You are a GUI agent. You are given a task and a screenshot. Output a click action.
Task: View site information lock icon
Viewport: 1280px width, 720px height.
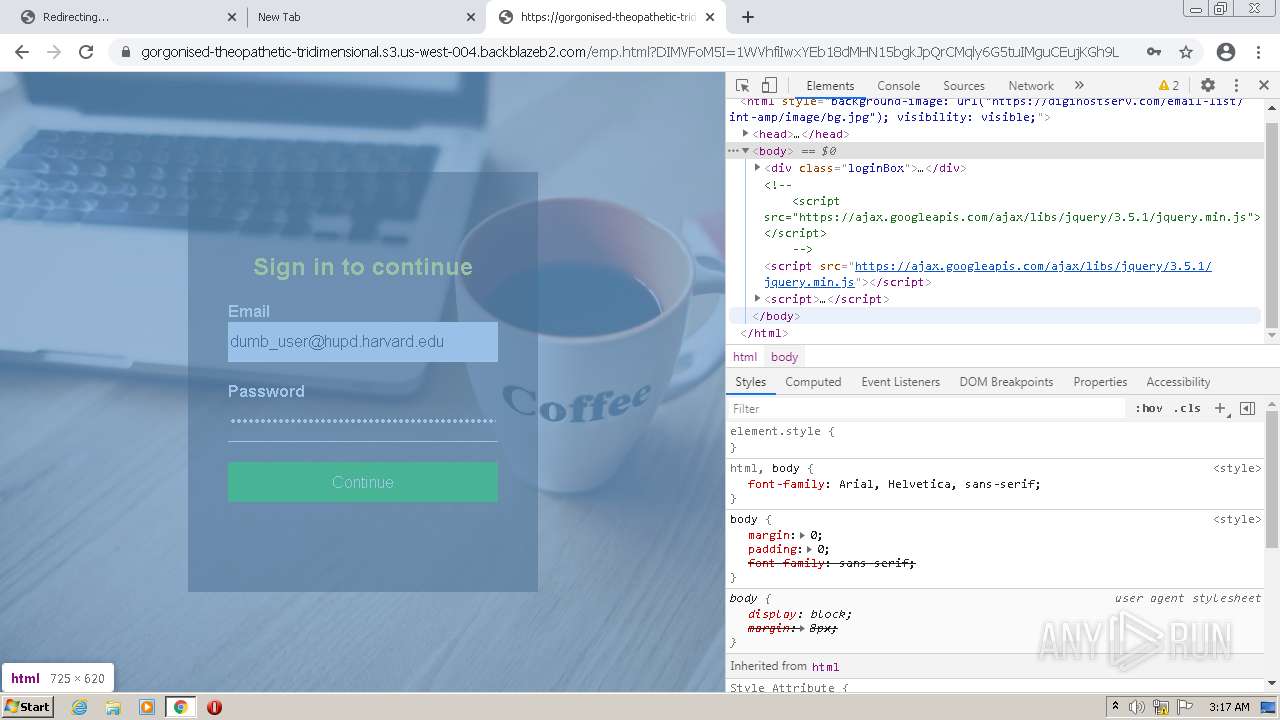coord(126,52)
